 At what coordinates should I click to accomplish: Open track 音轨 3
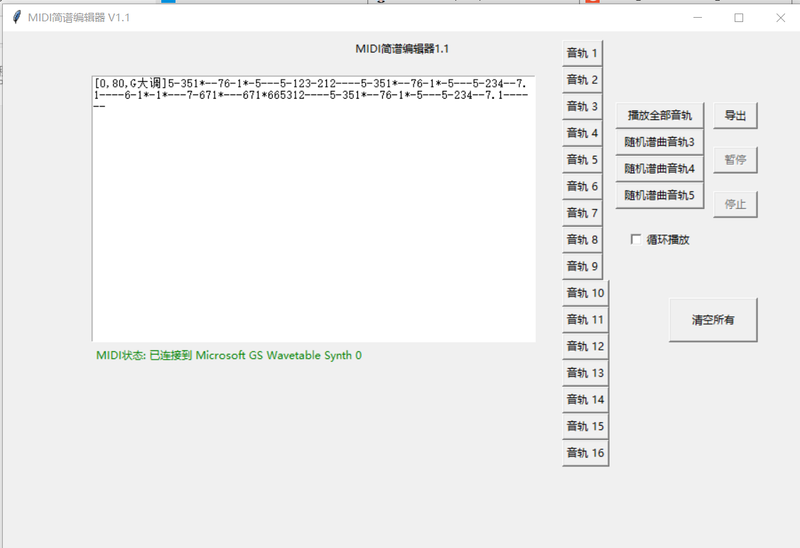pyautogui.click(x=582, y=106)
